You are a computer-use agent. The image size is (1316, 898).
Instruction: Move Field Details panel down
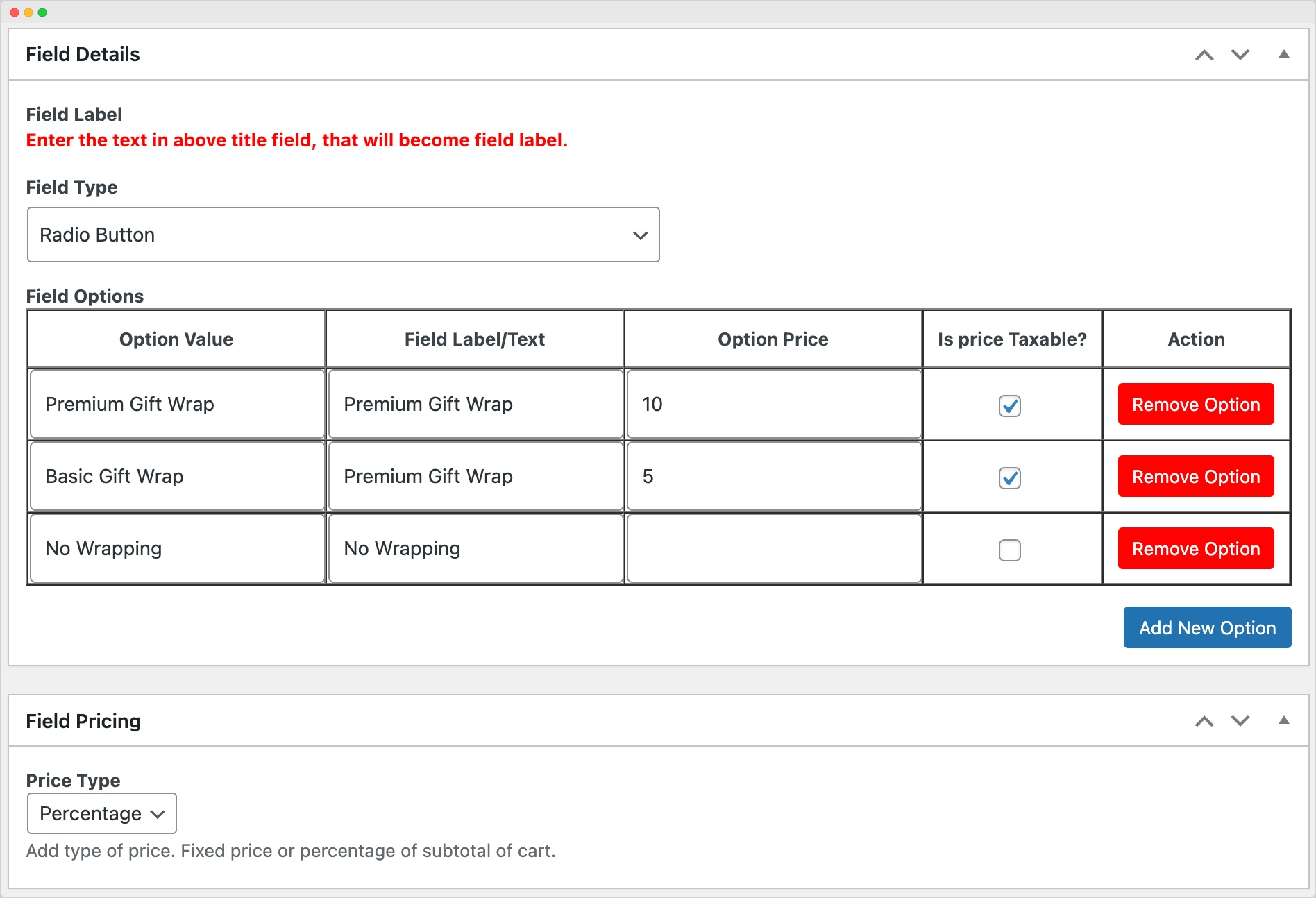[1240, 55]
